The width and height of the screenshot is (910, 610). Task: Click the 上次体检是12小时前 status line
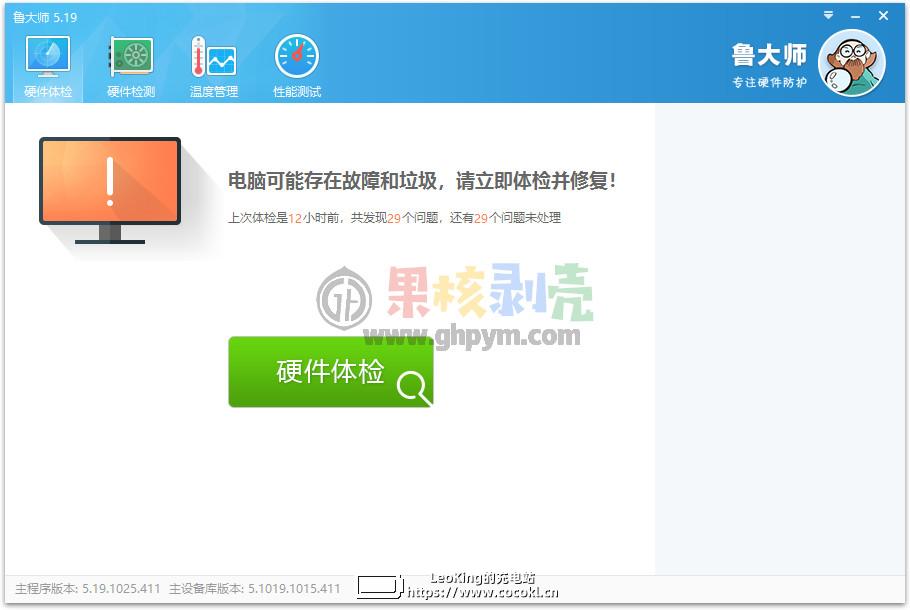pyautogui.click(x=395, y=218)
